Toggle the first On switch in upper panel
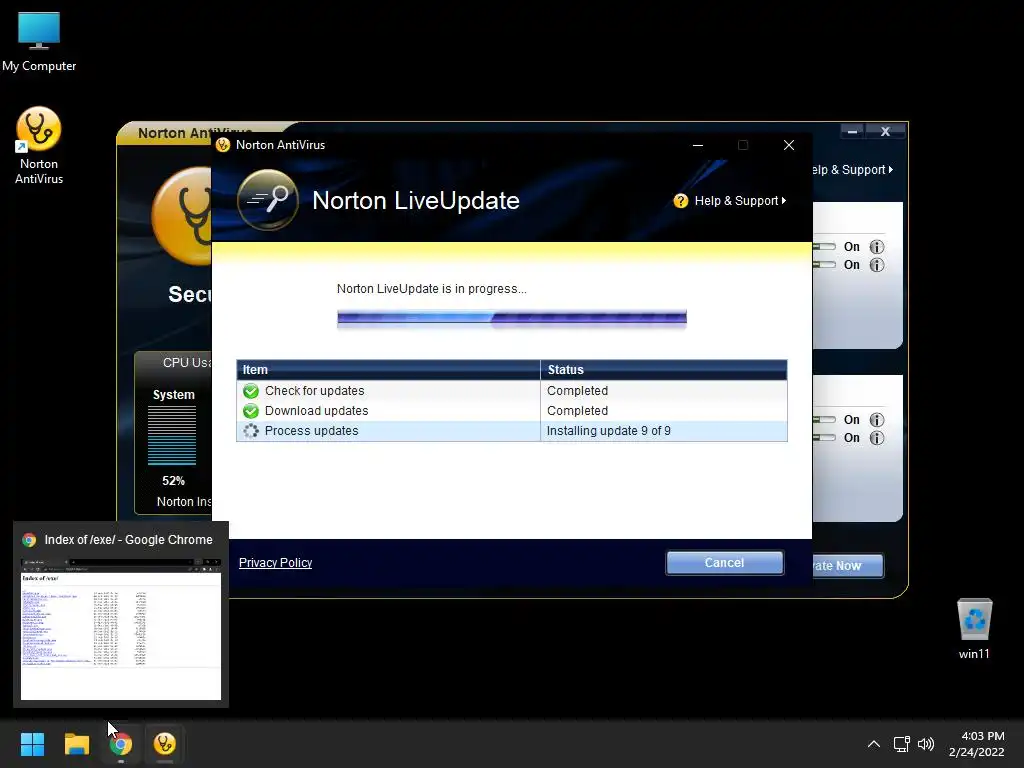This screenshot has width=1024, height=768. pyautogui.click(x=824, y=247)
